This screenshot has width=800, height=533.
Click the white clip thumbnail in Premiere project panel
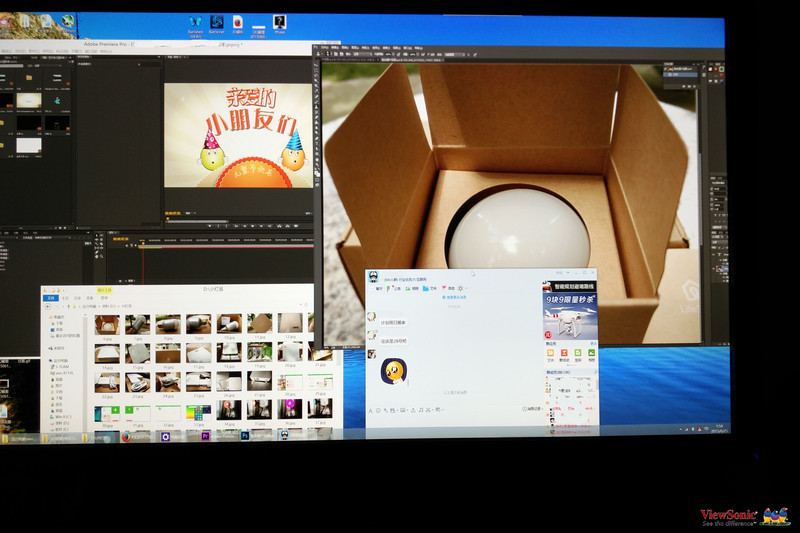point(28,145)
